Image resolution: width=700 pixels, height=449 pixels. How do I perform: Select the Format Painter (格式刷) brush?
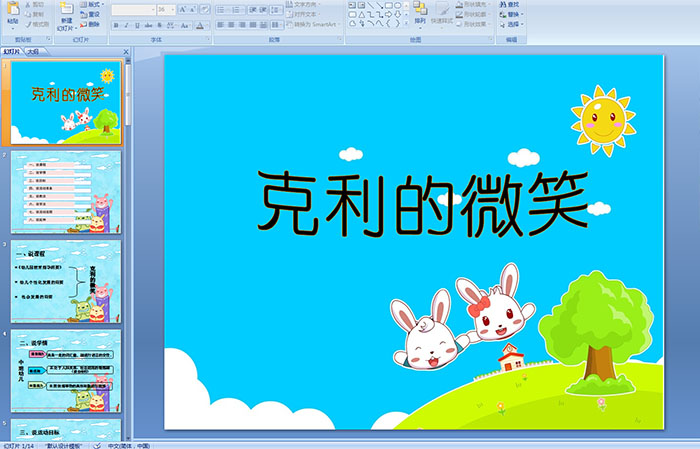pyautogui.click(x=37, y=24)
